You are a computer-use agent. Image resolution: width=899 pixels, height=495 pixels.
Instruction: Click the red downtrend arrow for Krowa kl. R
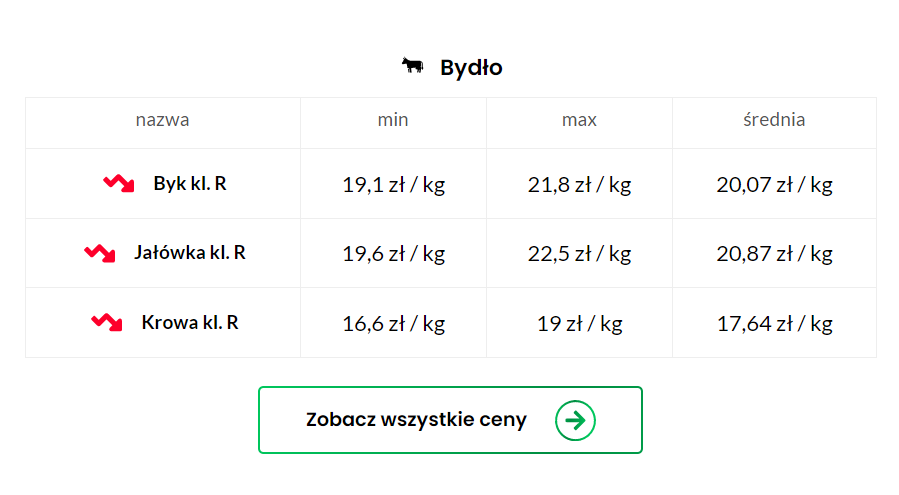pyautogui.click(x=107, y=322)
